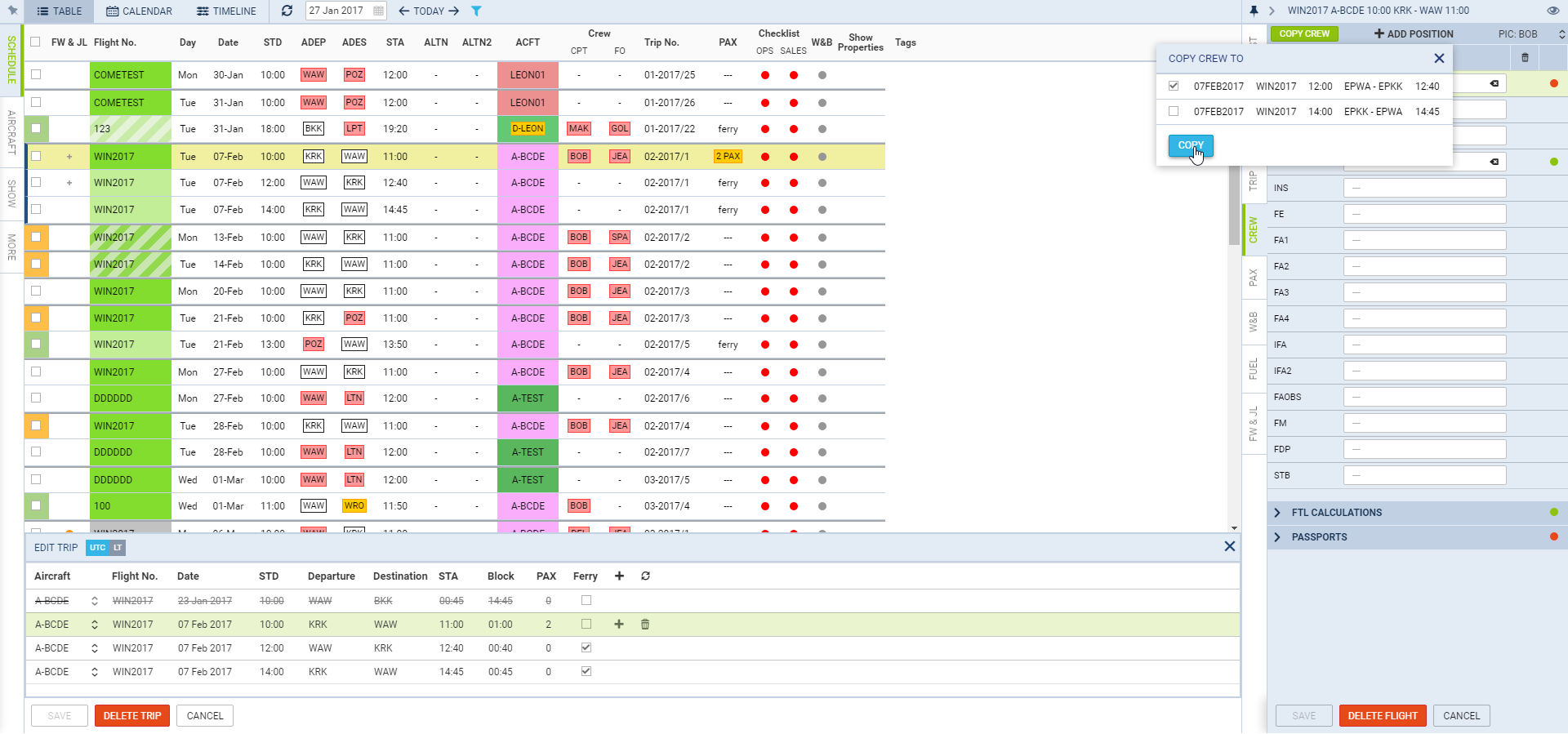1568x734 pixels.
Task: Check the 14:00 EPKK-EPWA copy crew checkbox
Action: point(1174,111)
